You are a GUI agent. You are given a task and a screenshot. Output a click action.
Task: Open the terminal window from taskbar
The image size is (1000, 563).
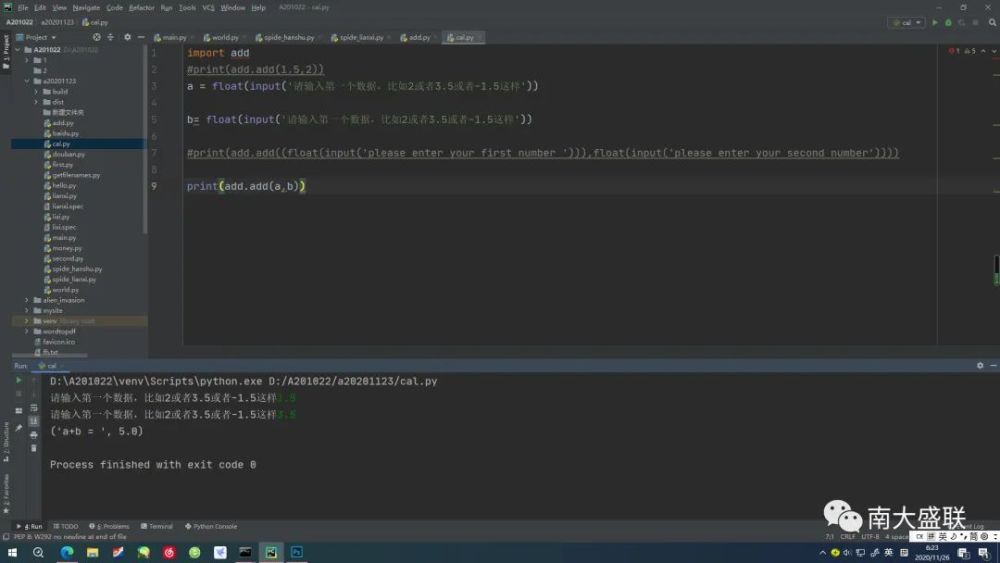click(x=246, y=552)
